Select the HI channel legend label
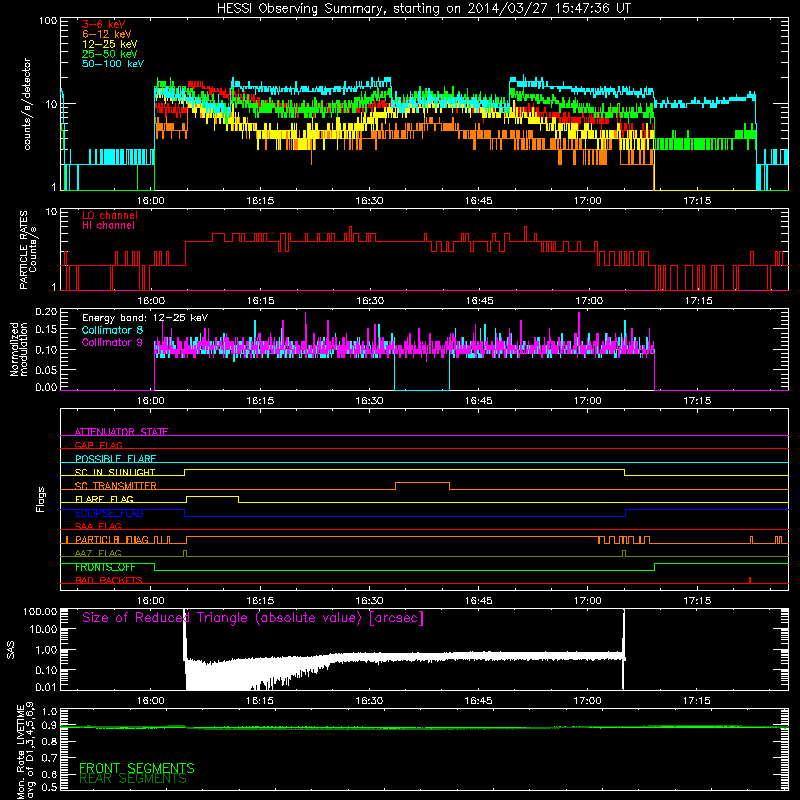The image size is (800, 800). (x=109, y=226)
